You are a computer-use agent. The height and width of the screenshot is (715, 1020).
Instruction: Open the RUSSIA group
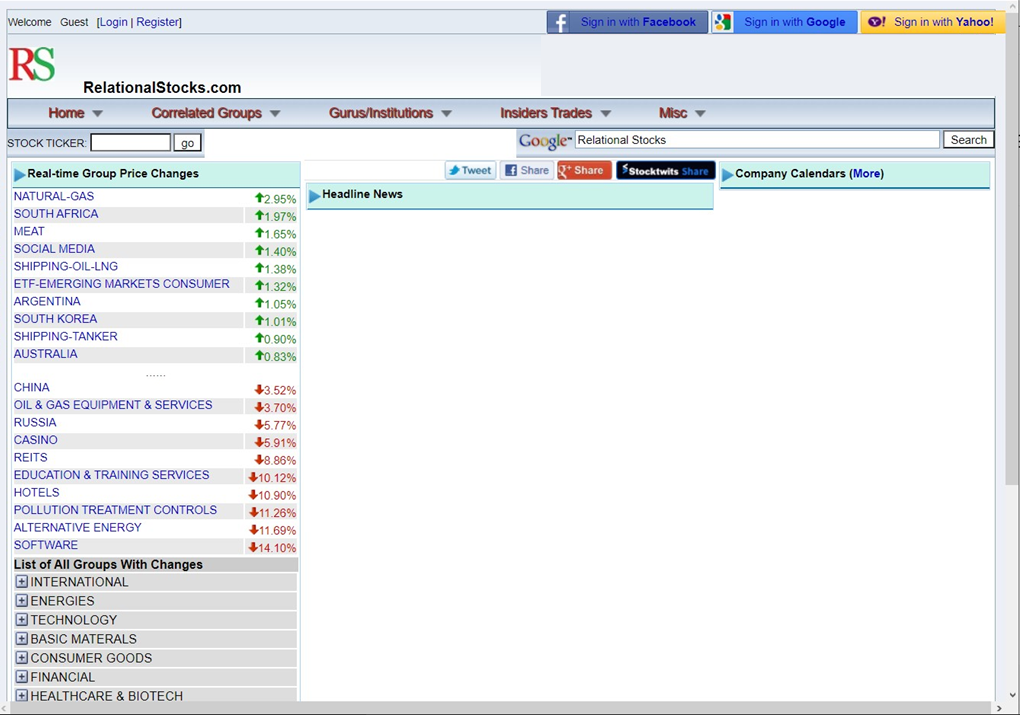[35, 423]
